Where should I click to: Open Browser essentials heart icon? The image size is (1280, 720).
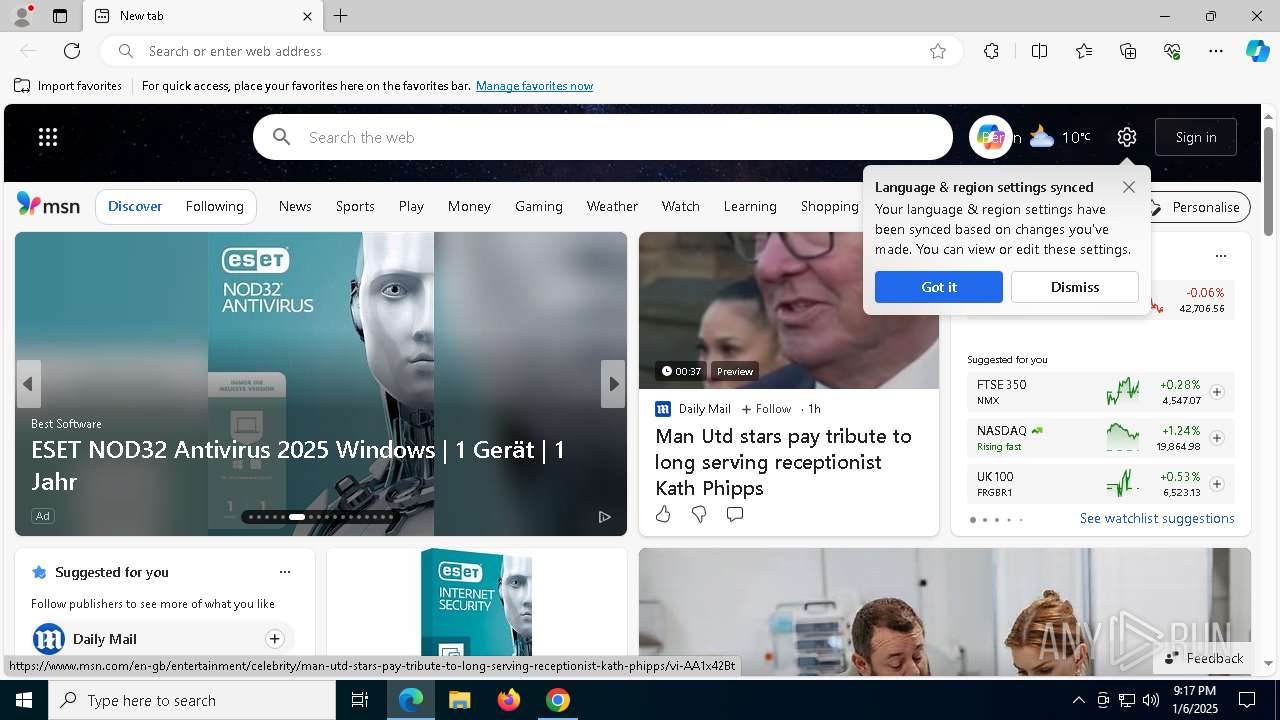click(x=1172, y=51)
